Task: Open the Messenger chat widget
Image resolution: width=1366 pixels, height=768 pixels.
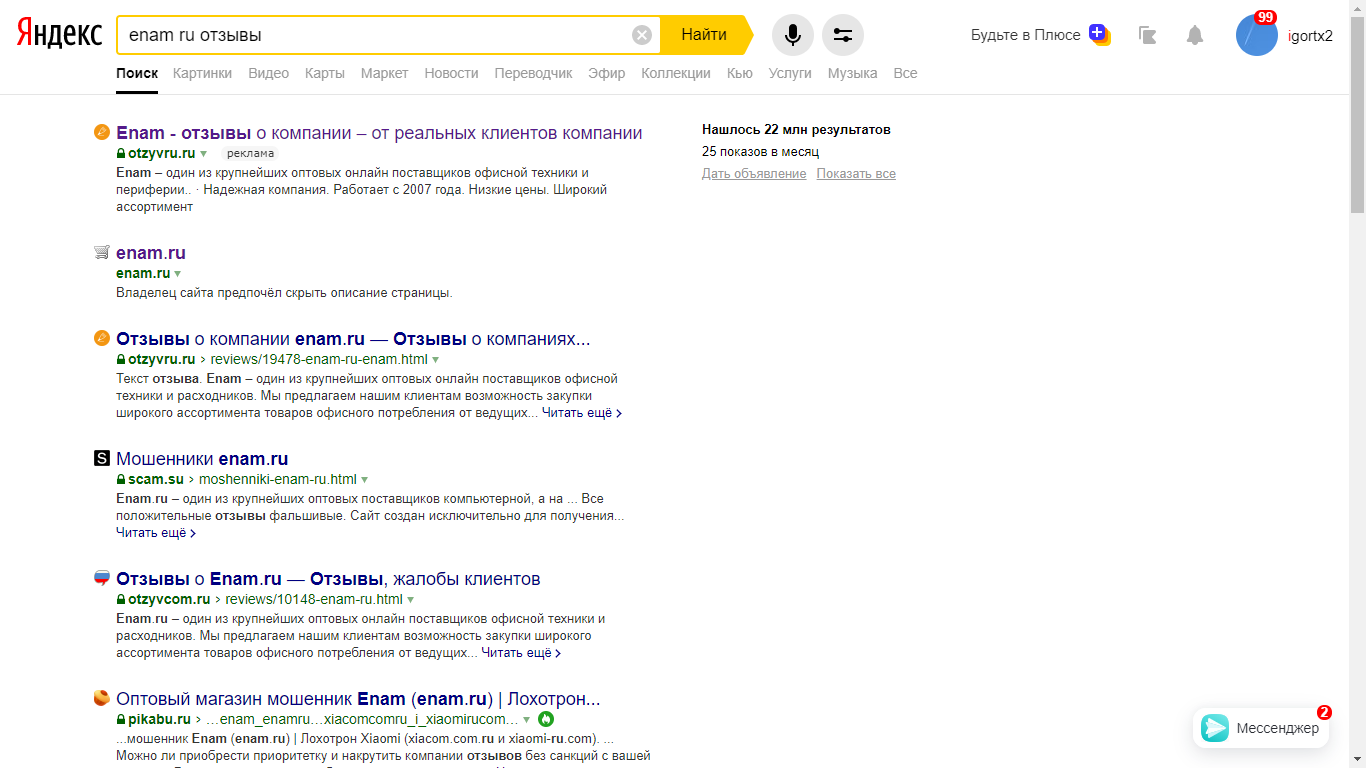Action: point(1260,728)
